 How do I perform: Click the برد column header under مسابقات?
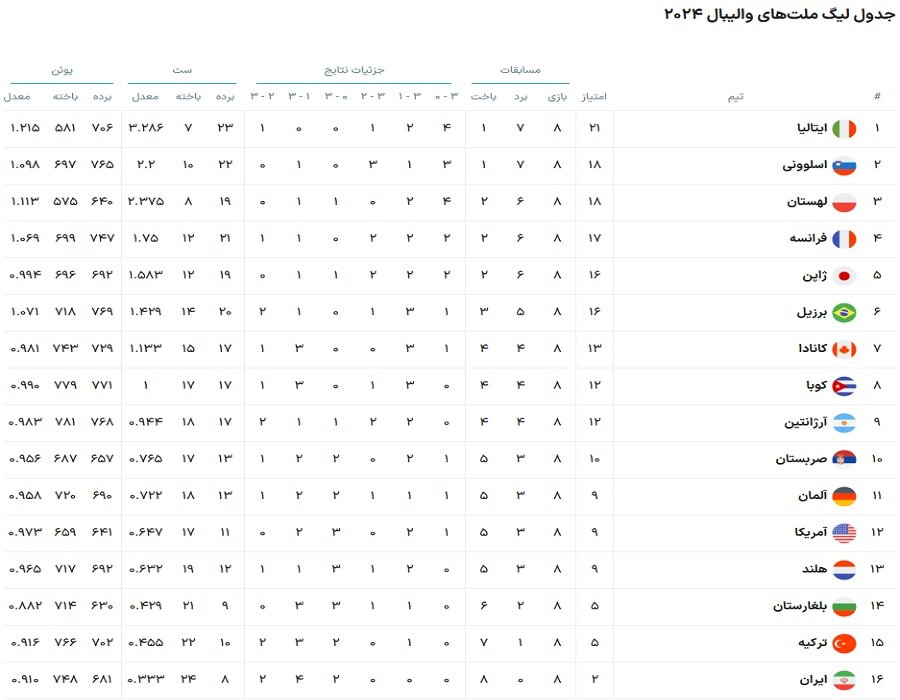(521, 97)
